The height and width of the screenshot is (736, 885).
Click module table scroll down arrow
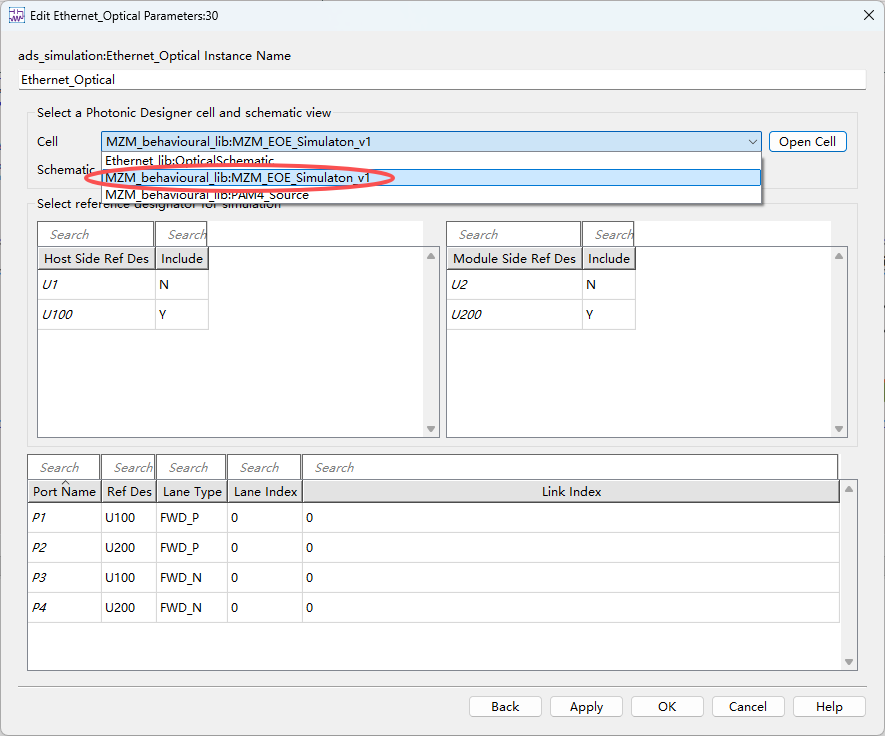[x=839, y=429]
